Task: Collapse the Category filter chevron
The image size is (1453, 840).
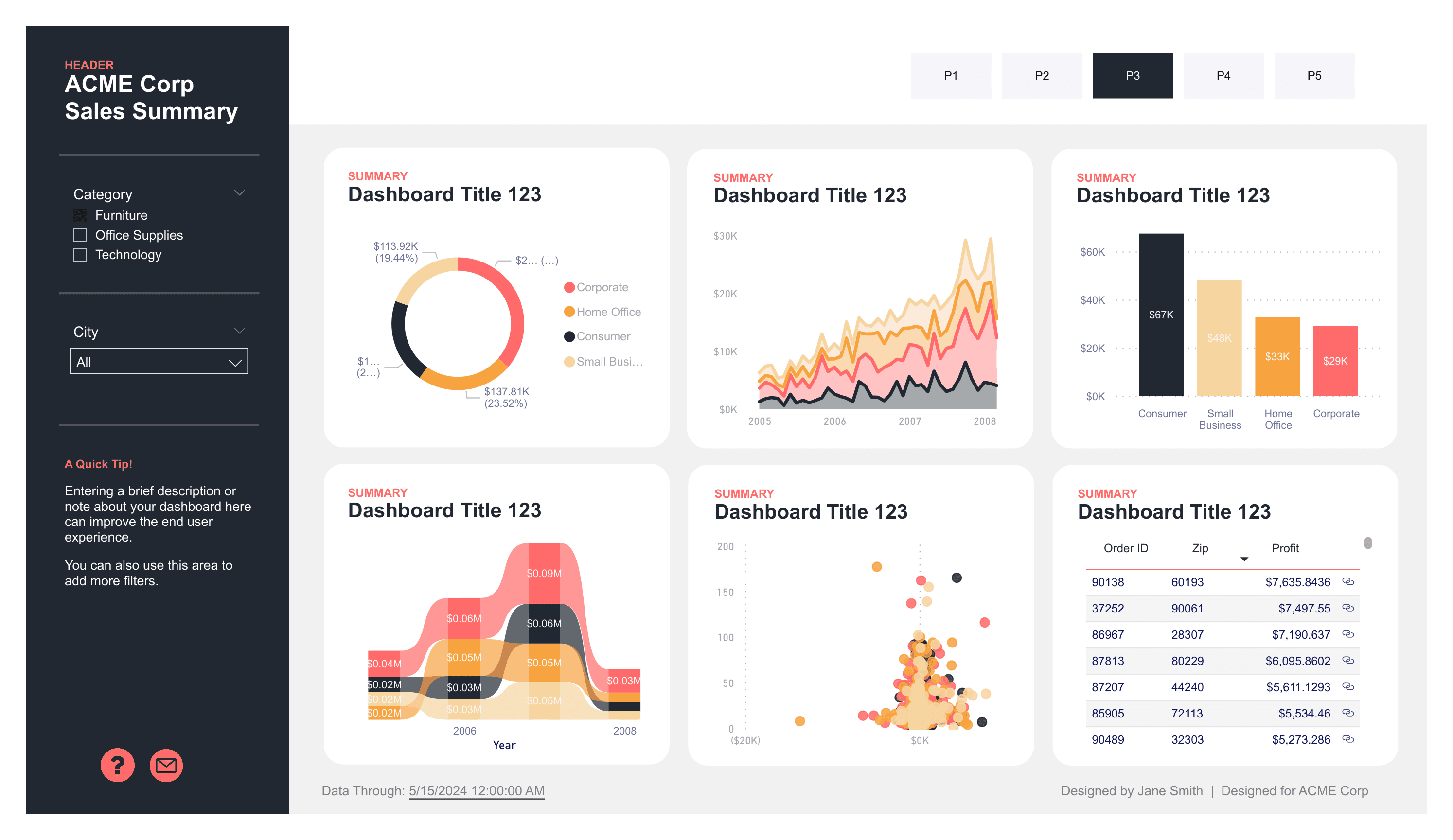Action: pos(239,192)
